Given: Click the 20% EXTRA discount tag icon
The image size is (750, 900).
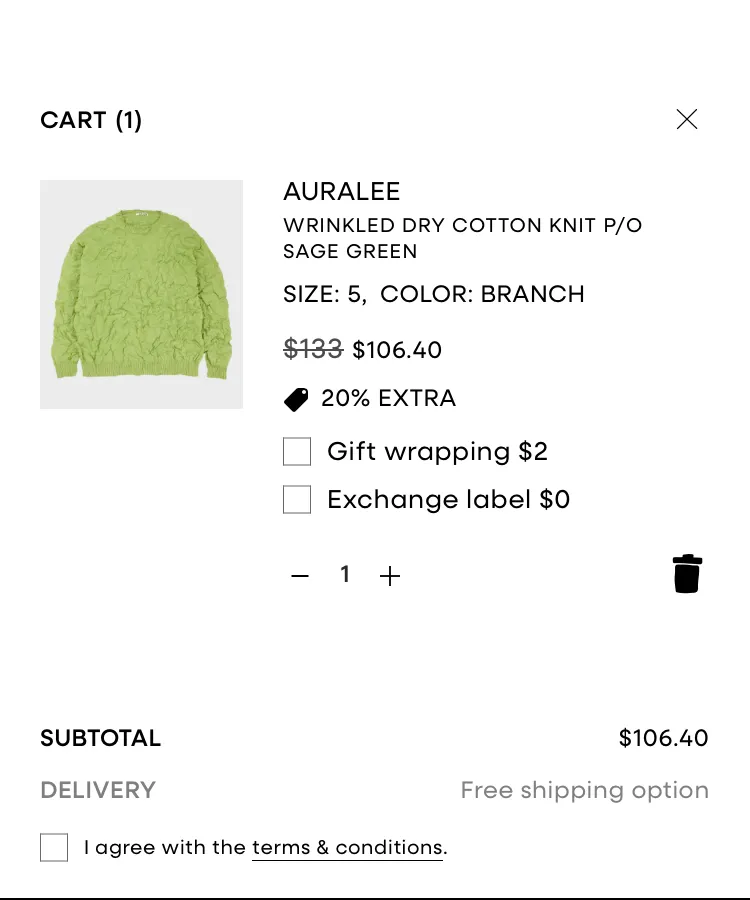Looking at the screenshot, I should click(296, 399).
